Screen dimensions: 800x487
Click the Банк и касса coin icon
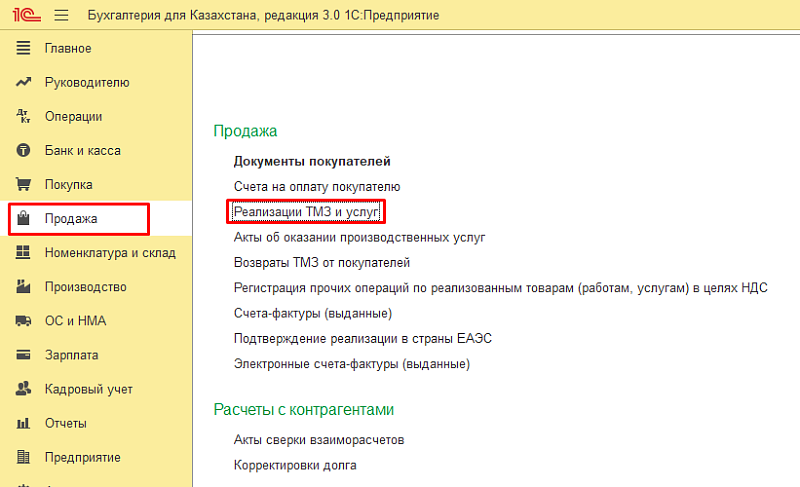point(24,150)
